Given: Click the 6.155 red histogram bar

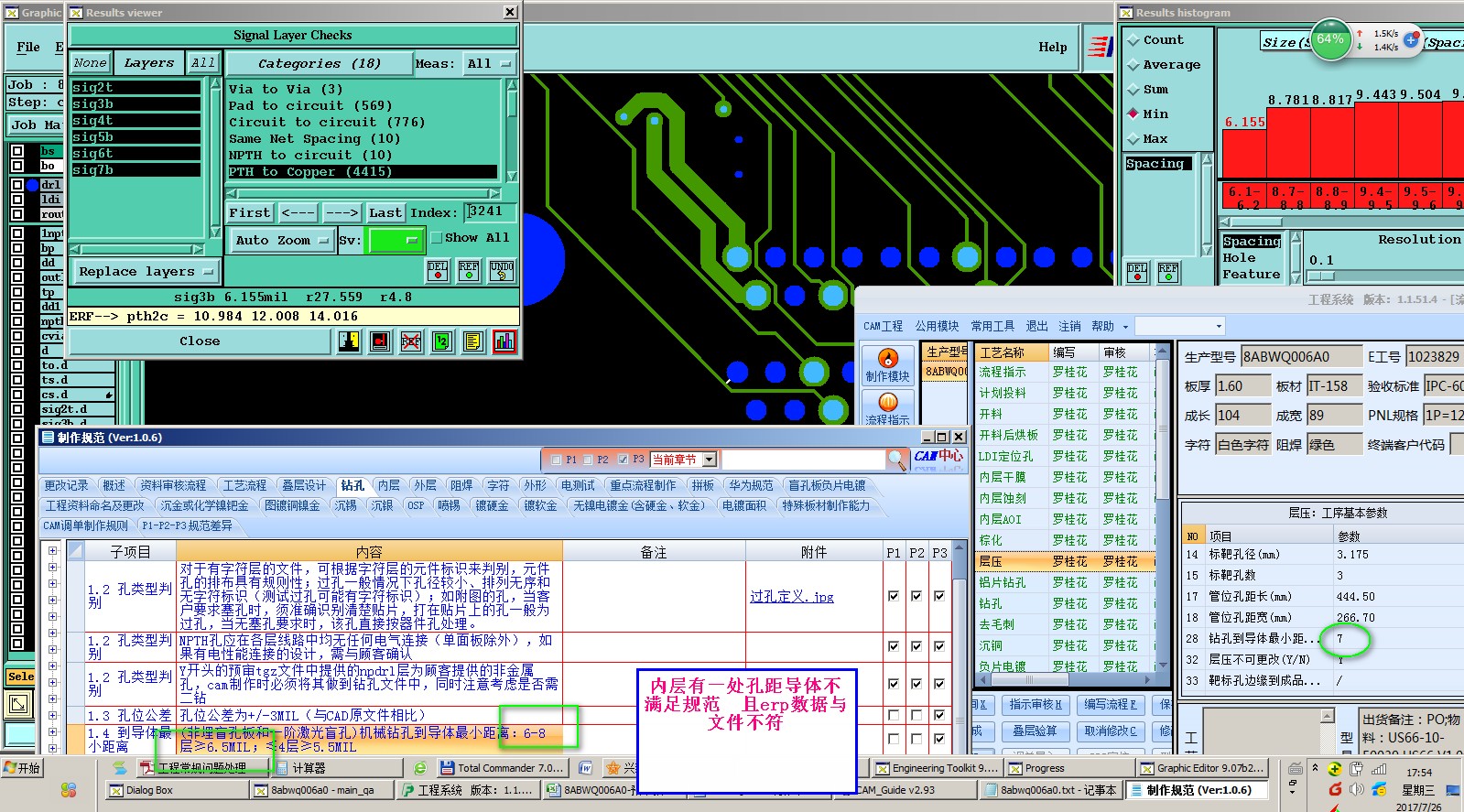Looking at the screenshot, I should click(x=1245, y=153).
